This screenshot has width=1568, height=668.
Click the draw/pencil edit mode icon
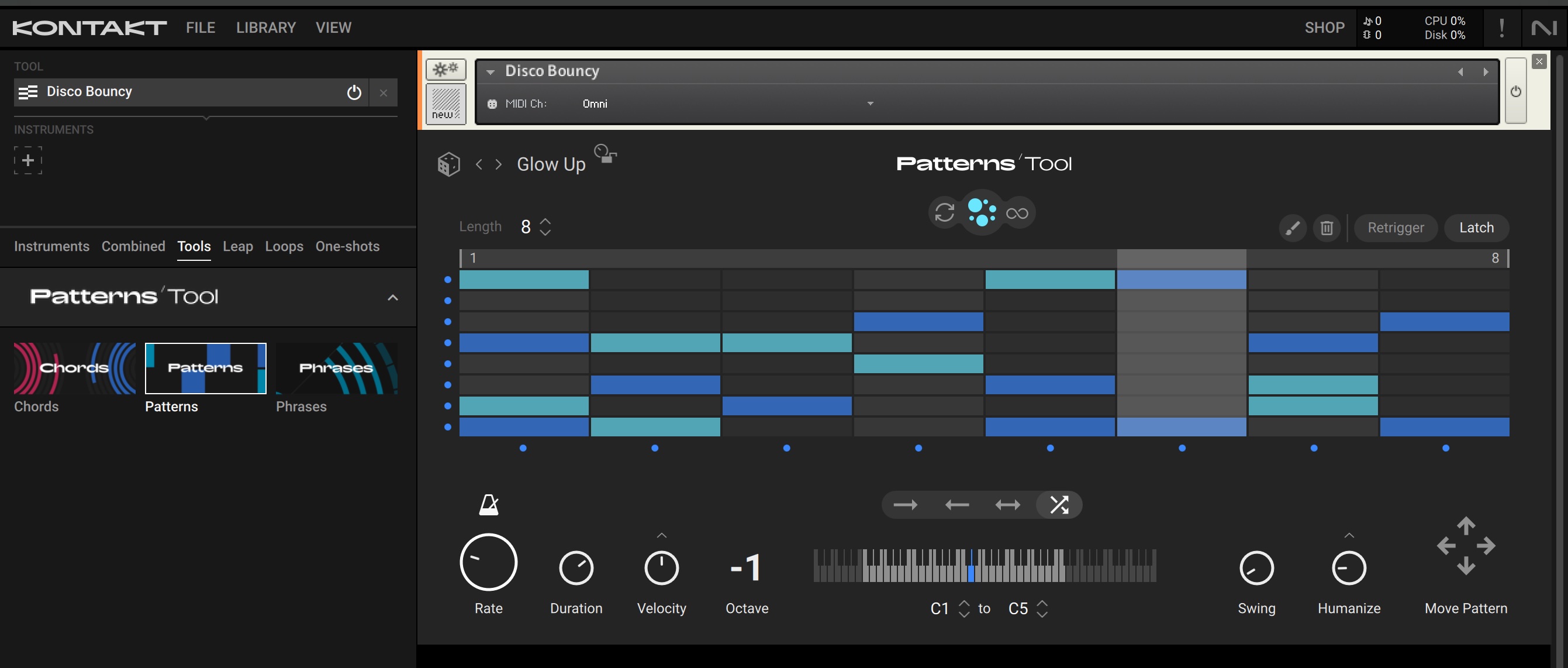(x=1292, y=227)
